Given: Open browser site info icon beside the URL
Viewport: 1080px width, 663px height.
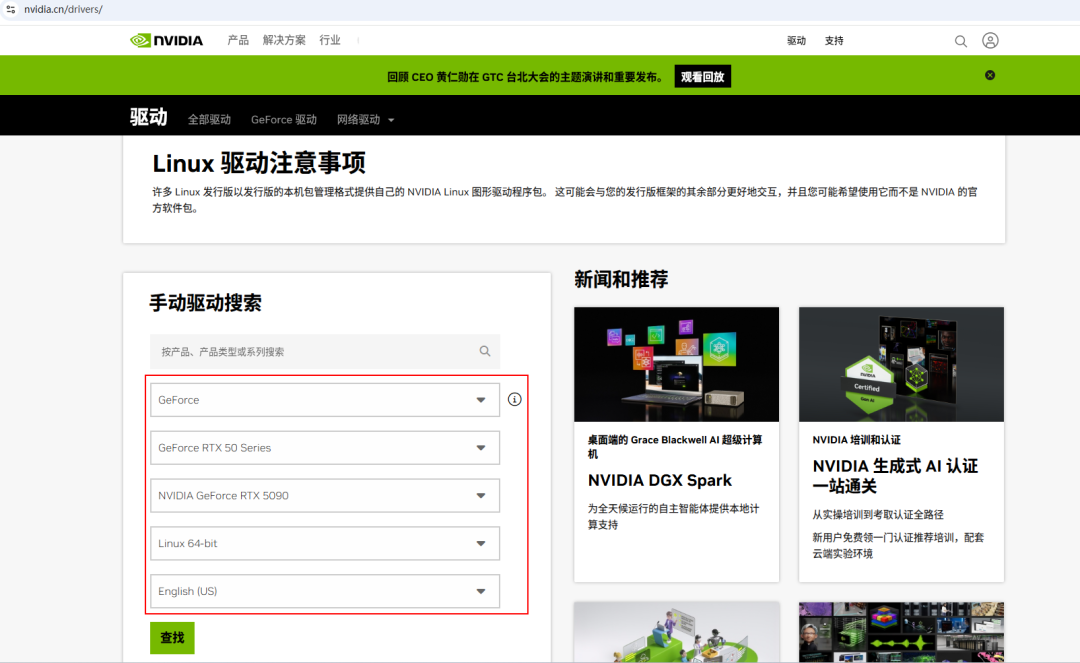Looking at the screenshot, I should 10,9.
